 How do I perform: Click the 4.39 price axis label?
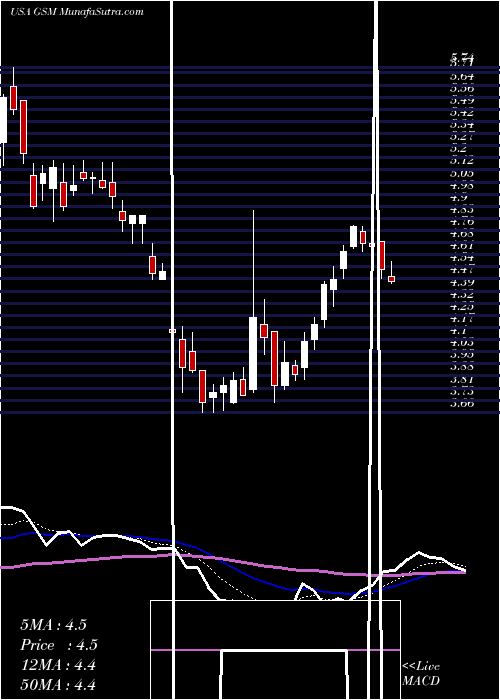click(462, 282)
